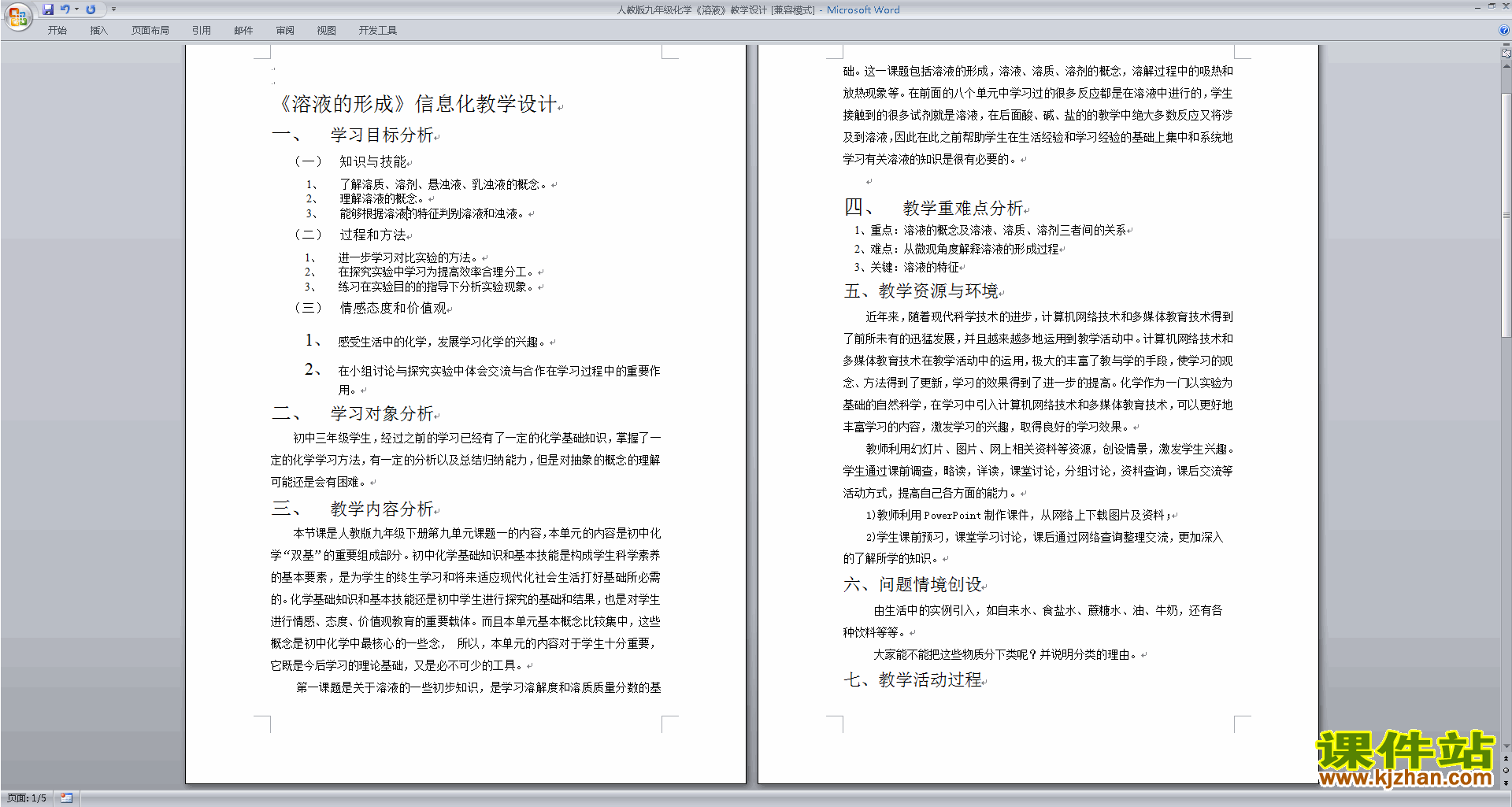Click heading 六、问题情境创设
Image resolution: width=1512 pixels, height=807 pixels.
tap(913, 585)
